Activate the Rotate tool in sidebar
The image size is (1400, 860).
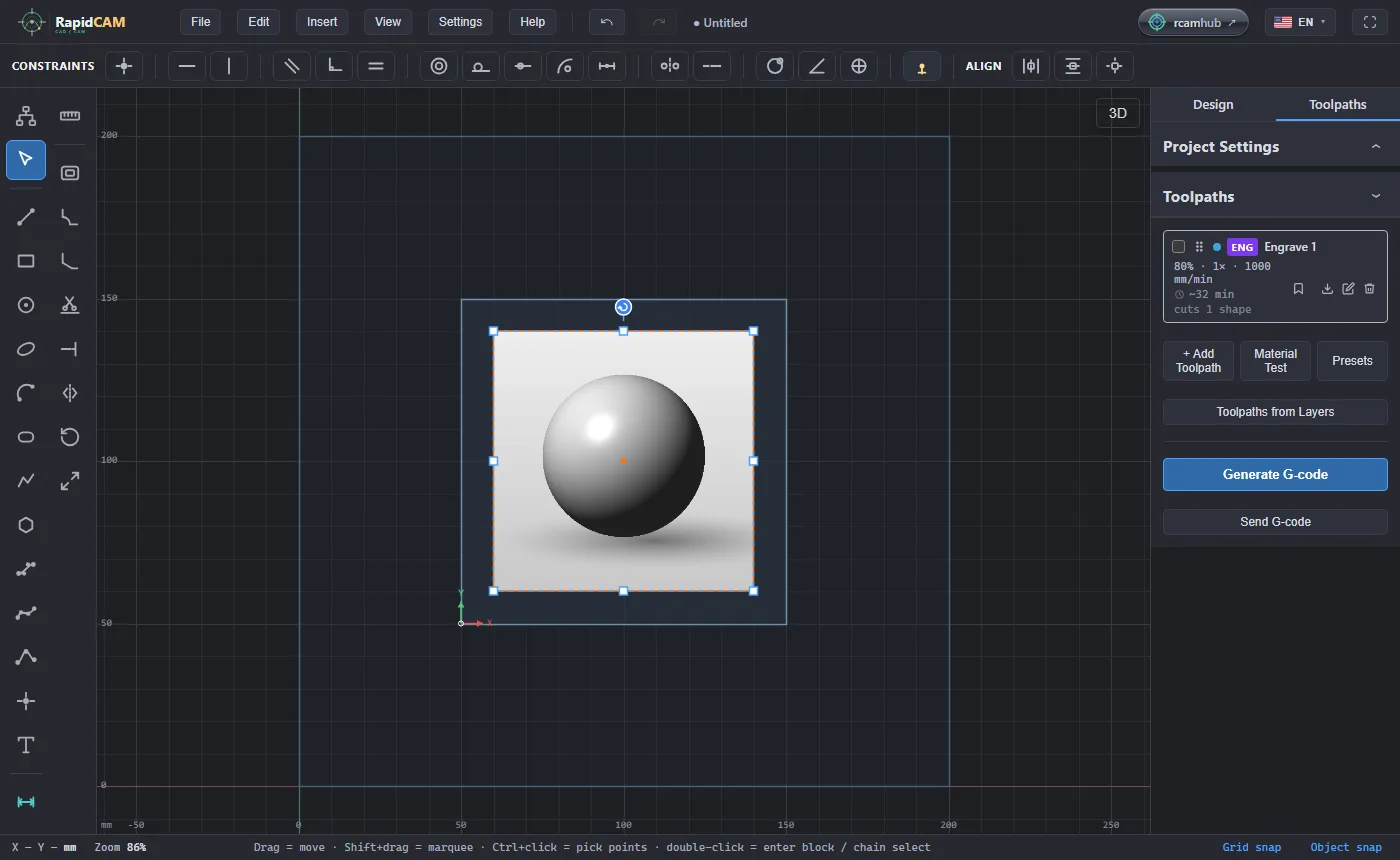70,437
